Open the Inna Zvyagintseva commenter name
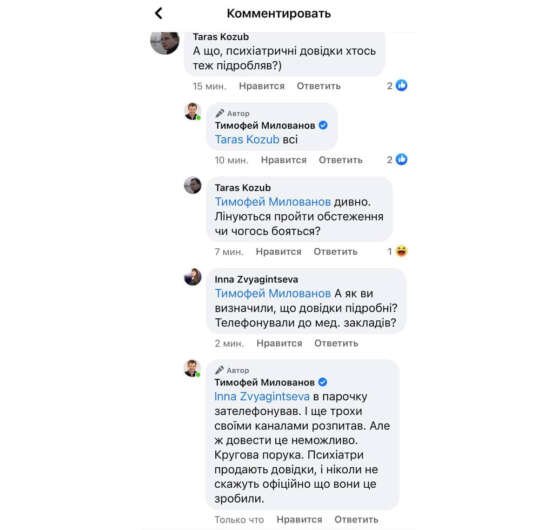Screen dimensions: 558x530 coord(256,279)
